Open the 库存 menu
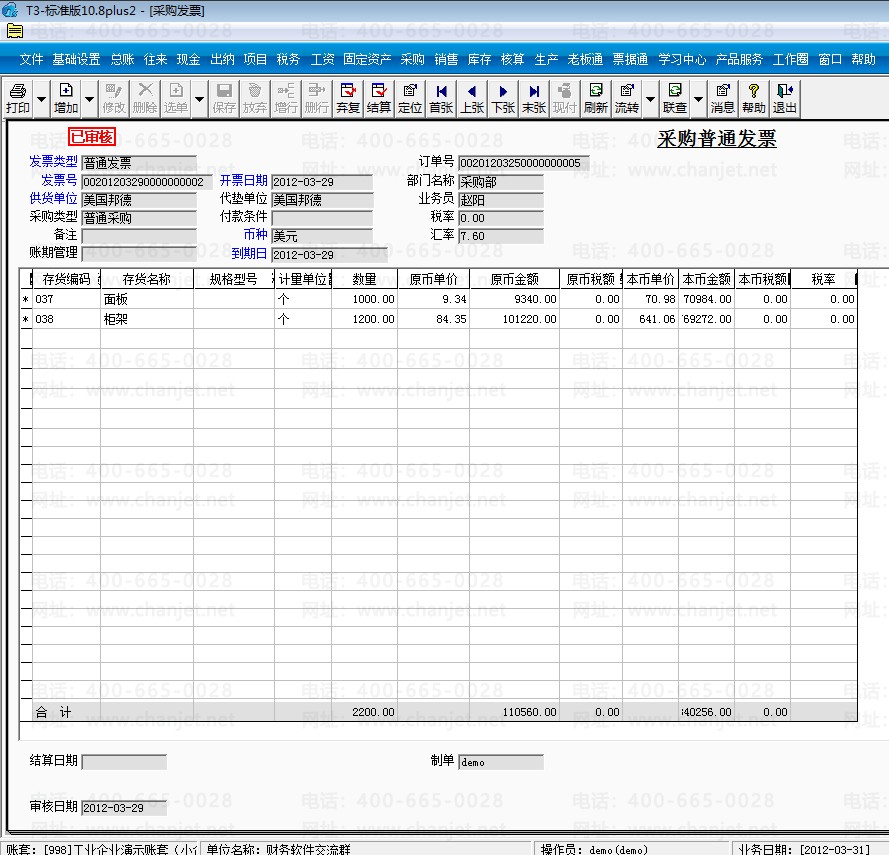889x855 pixels. pos(479,59)
